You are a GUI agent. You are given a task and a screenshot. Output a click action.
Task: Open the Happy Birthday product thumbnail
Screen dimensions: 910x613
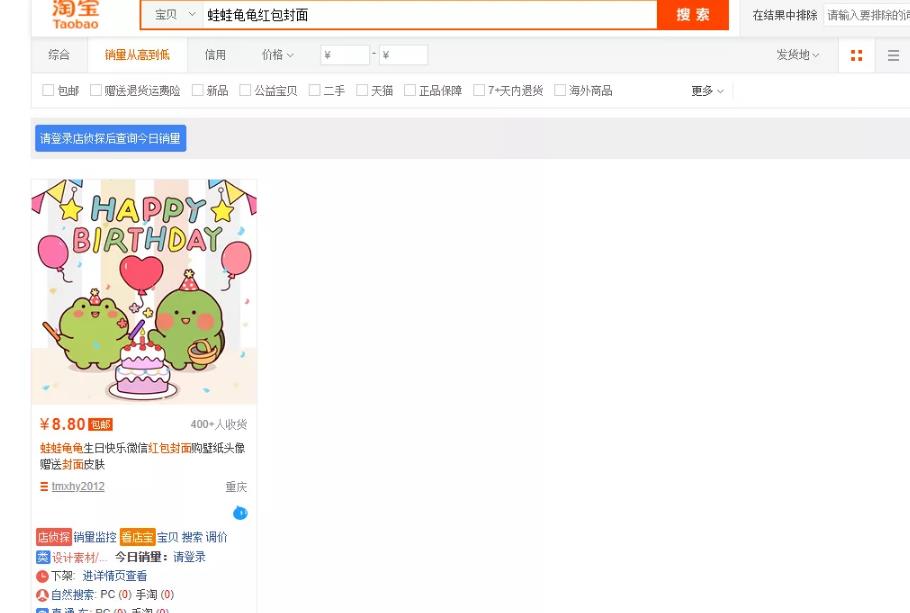(144, 291)
